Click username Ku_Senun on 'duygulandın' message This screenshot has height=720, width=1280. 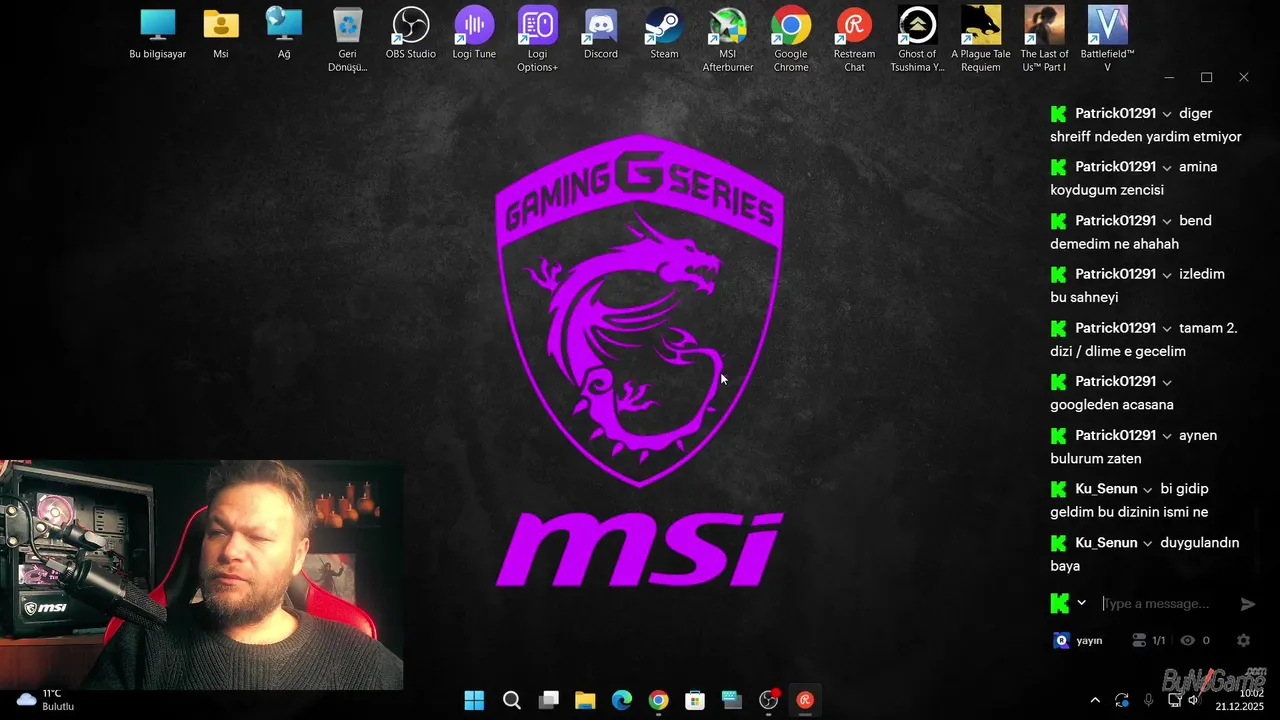click(x=1106, y=543)
